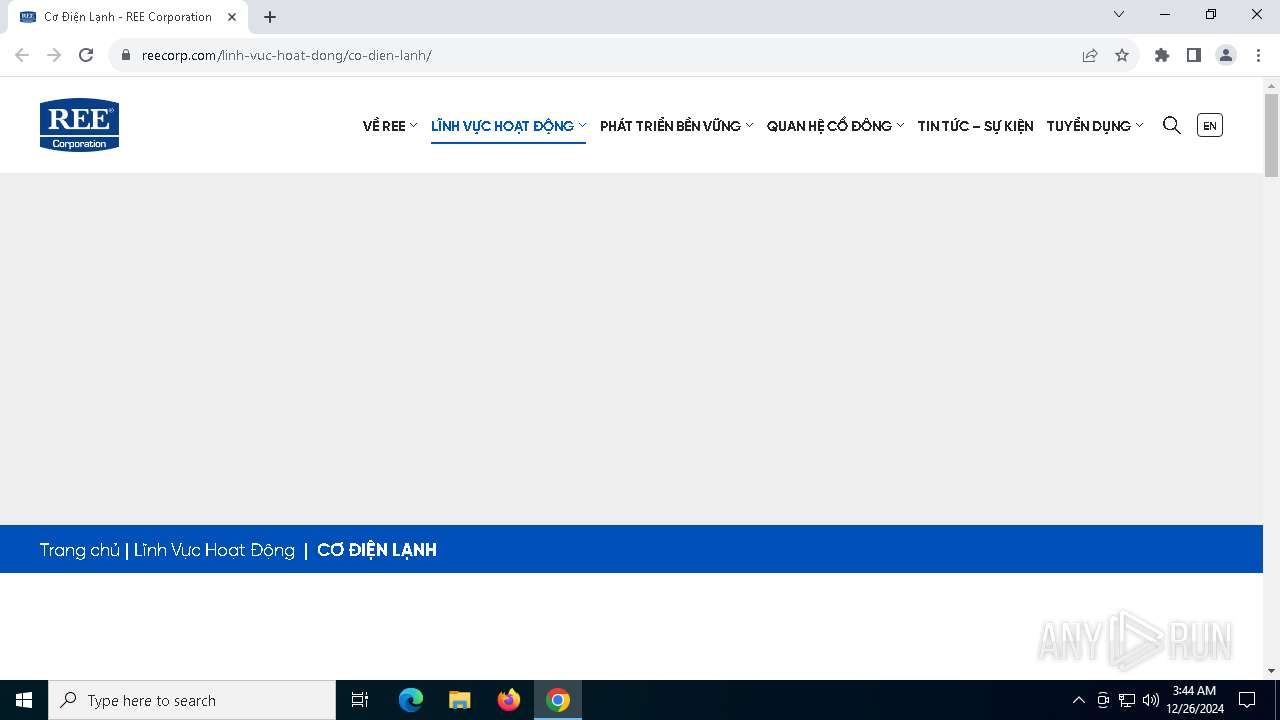Screen dimensions: 1280x720
Task: Click the taskbar search box
Action: click(192, 700)
